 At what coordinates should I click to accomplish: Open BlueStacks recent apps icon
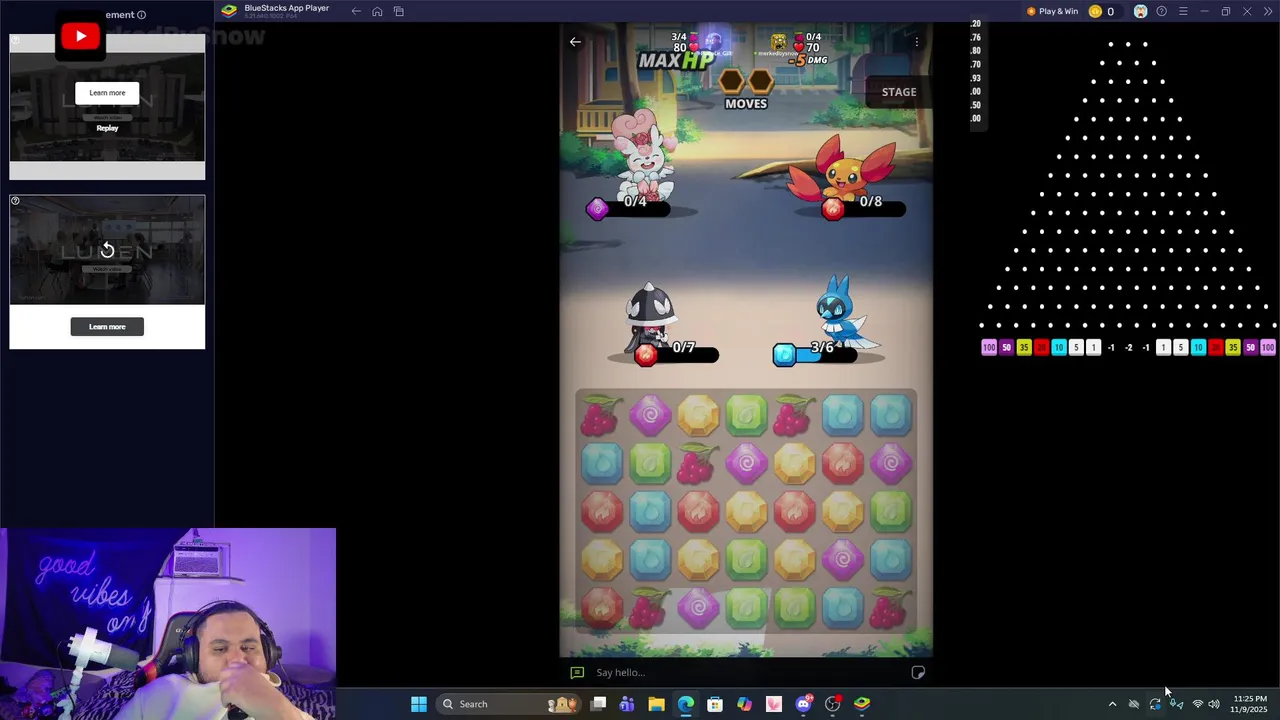398,11
